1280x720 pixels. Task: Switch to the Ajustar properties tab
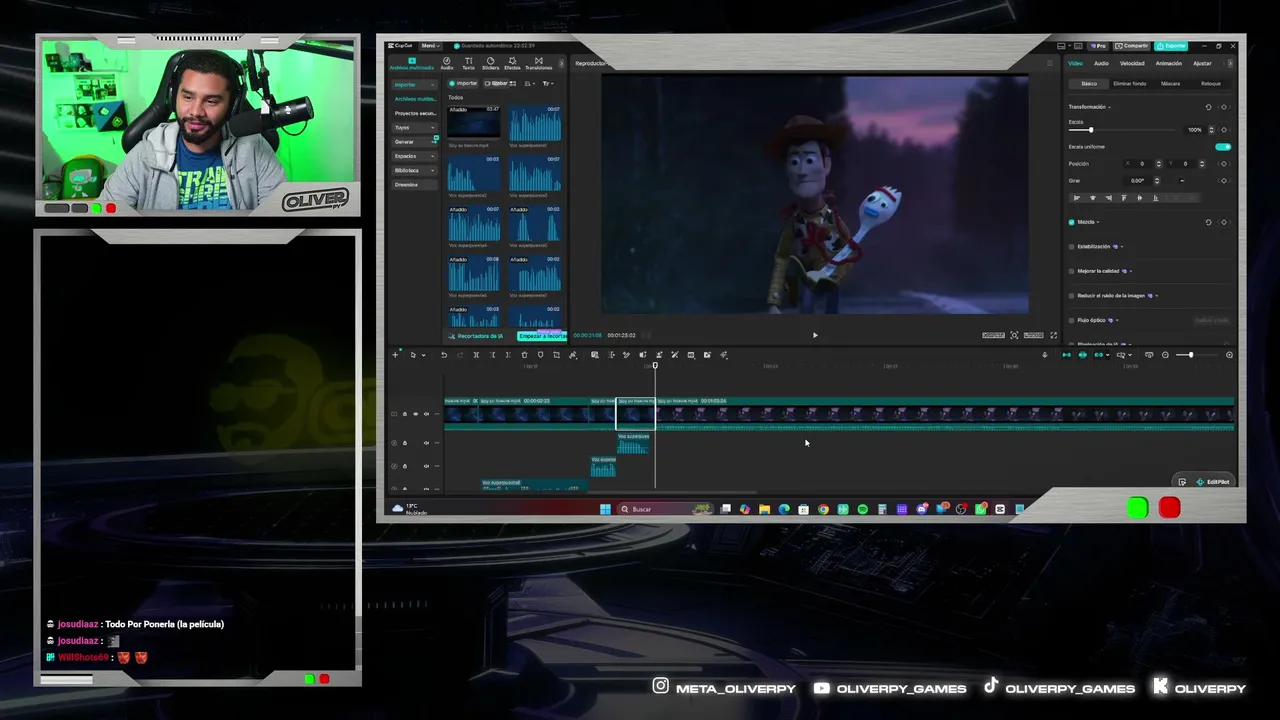pyautogui.click(x=1202, y=63)
